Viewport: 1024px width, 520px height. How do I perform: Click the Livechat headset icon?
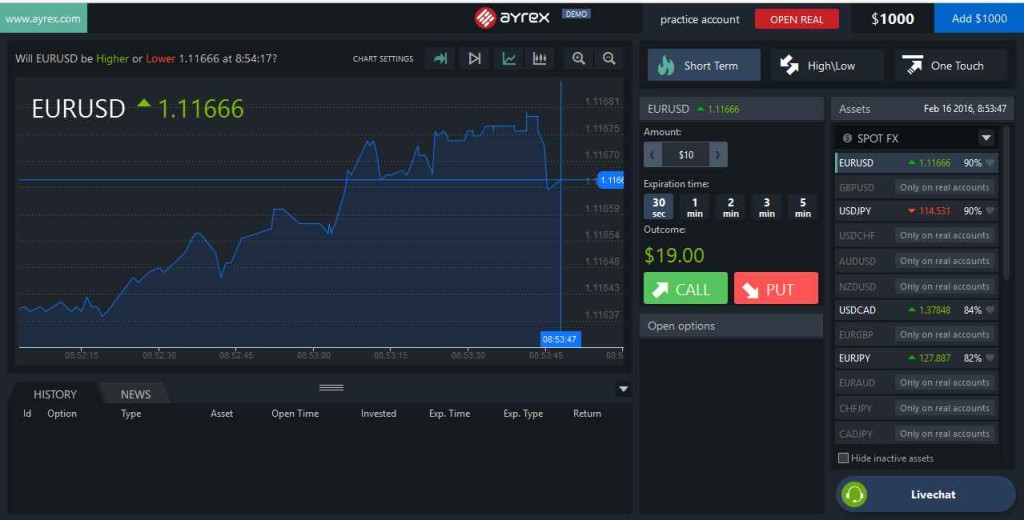click(854, 495)
